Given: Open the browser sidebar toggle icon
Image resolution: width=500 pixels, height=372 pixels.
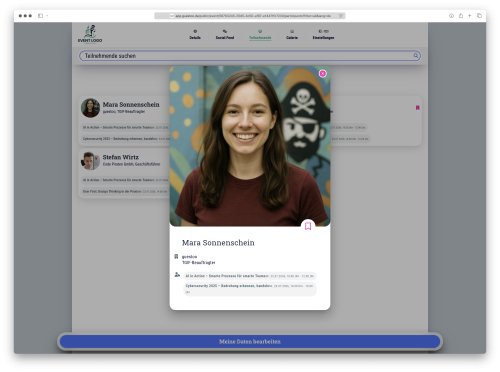Looking at the screenshot, I should (x=41, y=16).
